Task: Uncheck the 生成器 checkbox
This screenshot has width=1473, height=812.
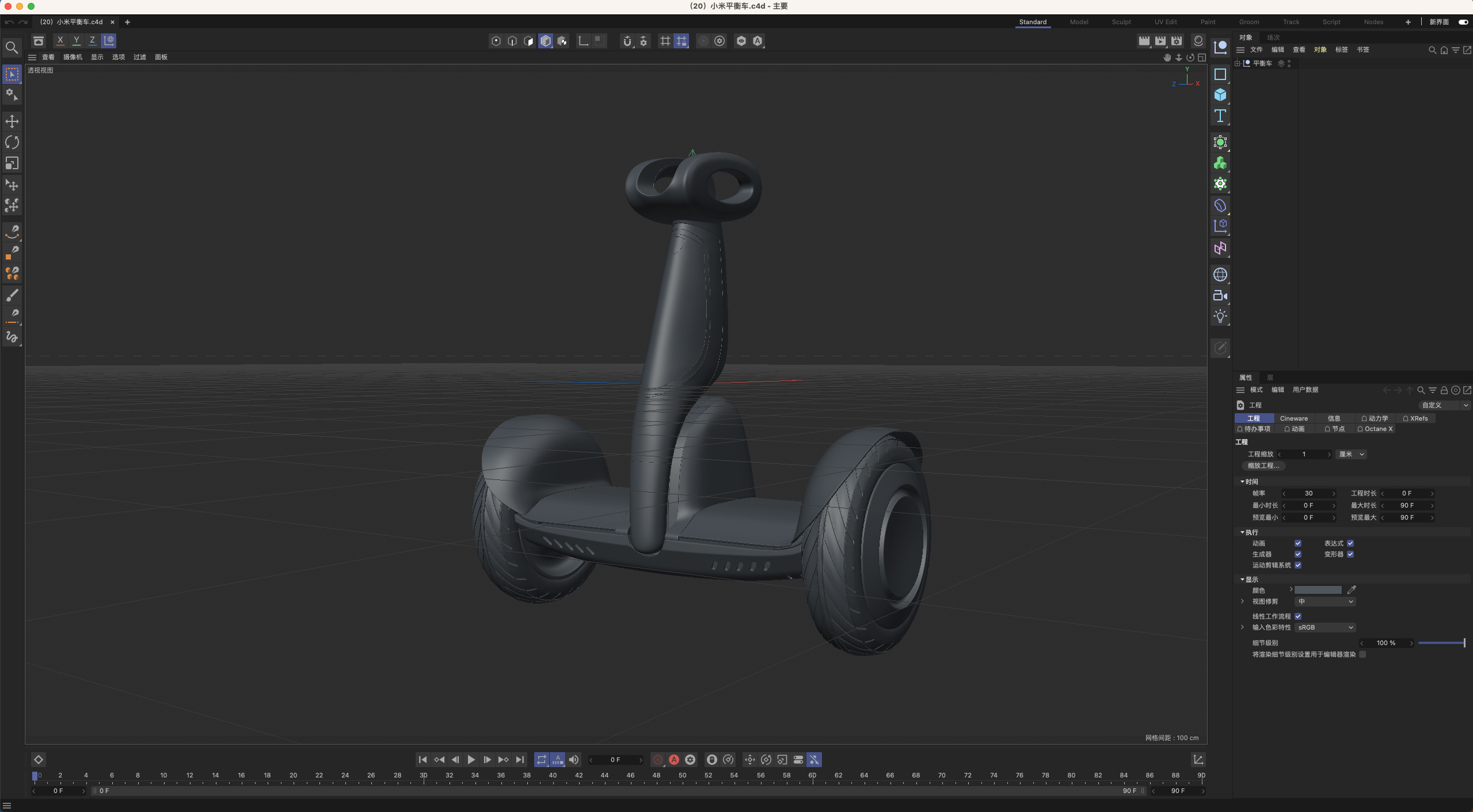Action: click(1298, 554)
